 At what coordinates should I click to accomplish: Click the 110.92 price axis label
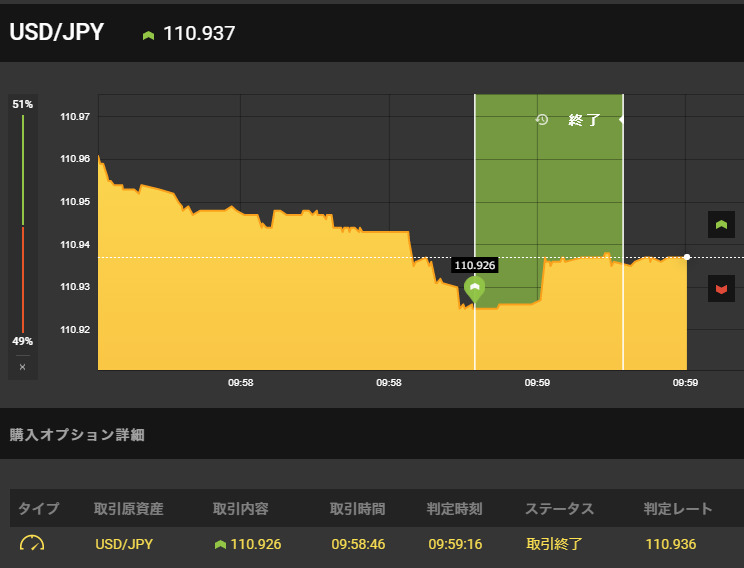75,329
